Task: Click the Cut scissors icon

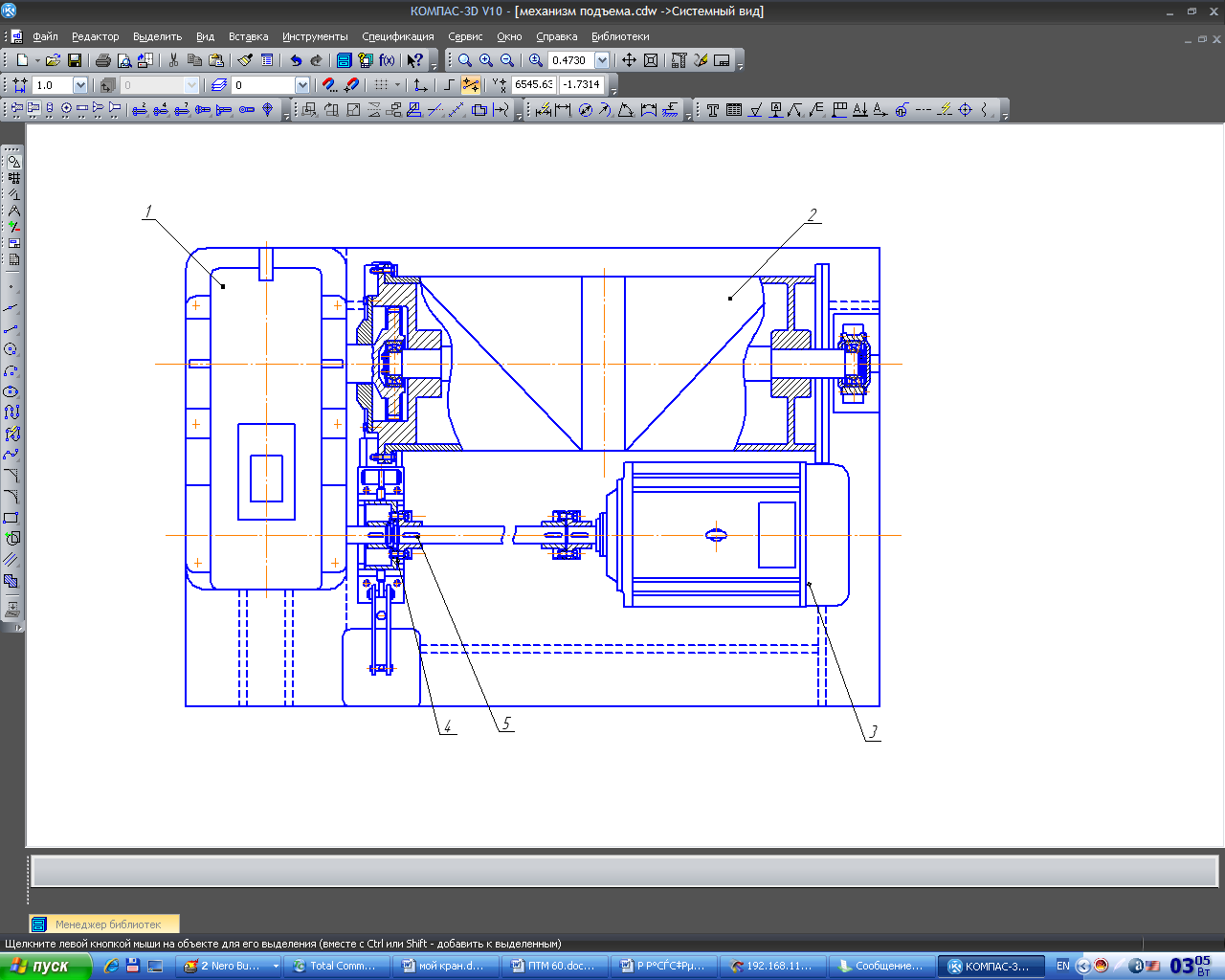Action: click(173, 60)
